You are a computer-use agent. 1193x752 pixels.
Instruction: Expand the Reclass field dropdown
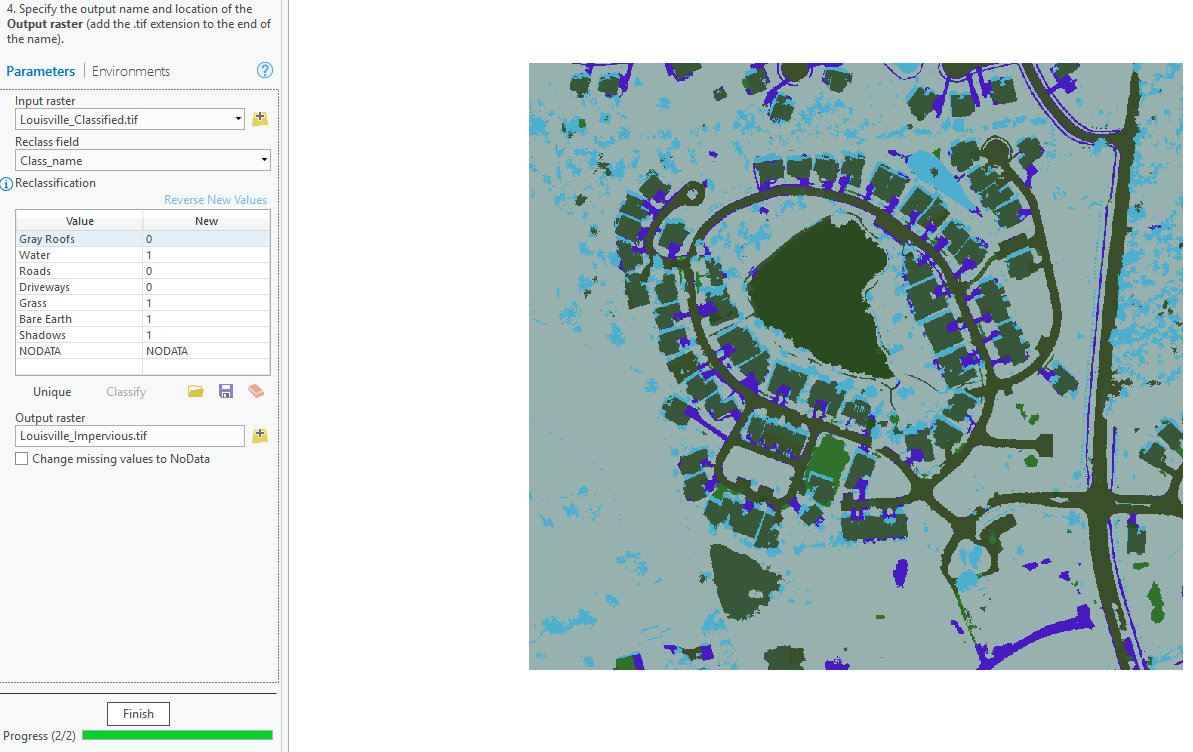[265, 159]
